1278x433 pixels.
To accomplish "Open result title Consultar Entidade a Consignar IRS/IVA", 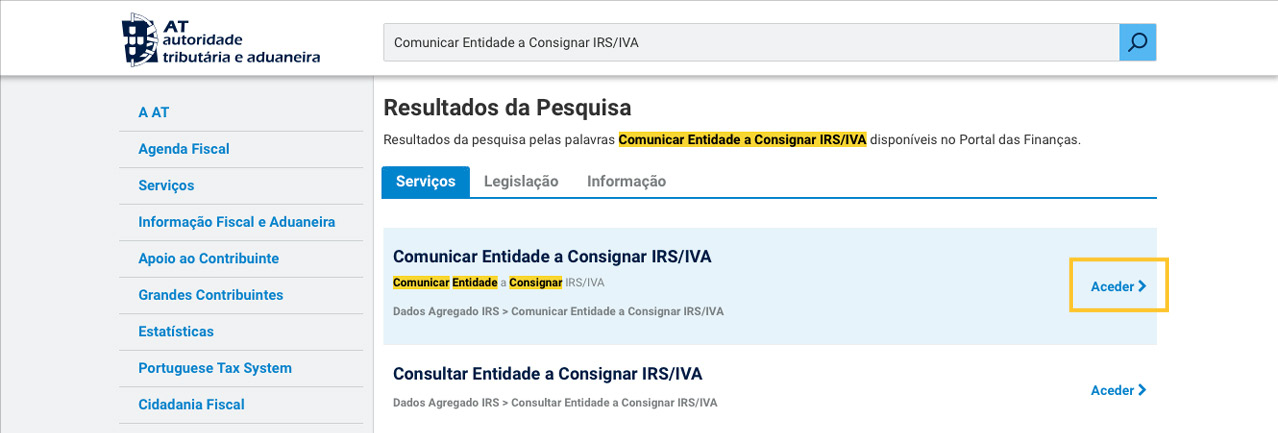I will click(547, 374).
